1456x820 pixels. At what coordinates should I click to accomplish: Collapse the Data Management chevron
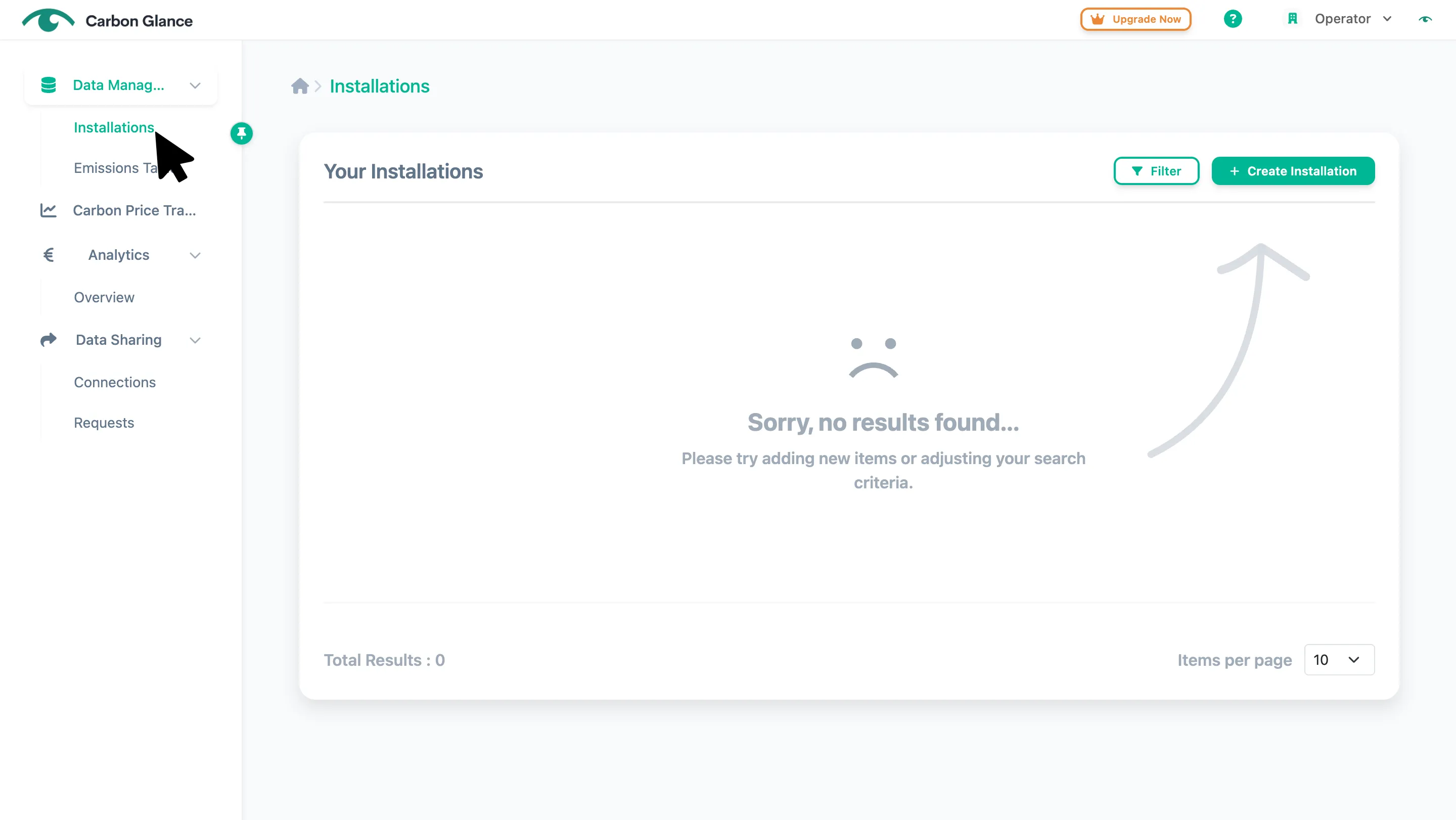[x=195, y=85]
